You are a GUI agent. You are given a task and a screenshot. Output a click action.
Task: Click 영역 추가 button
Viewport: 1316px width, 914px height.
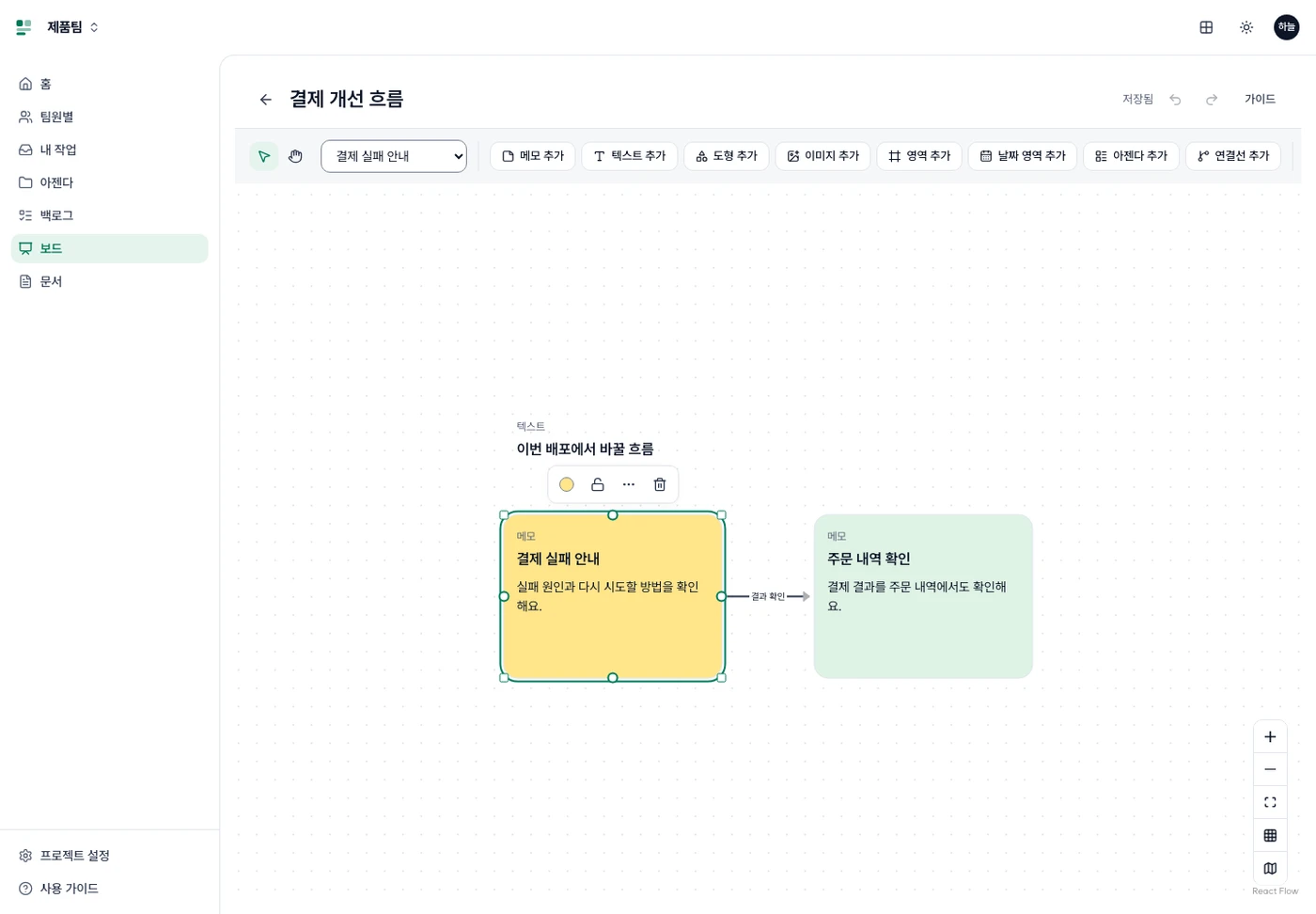(x=919, y=156)
